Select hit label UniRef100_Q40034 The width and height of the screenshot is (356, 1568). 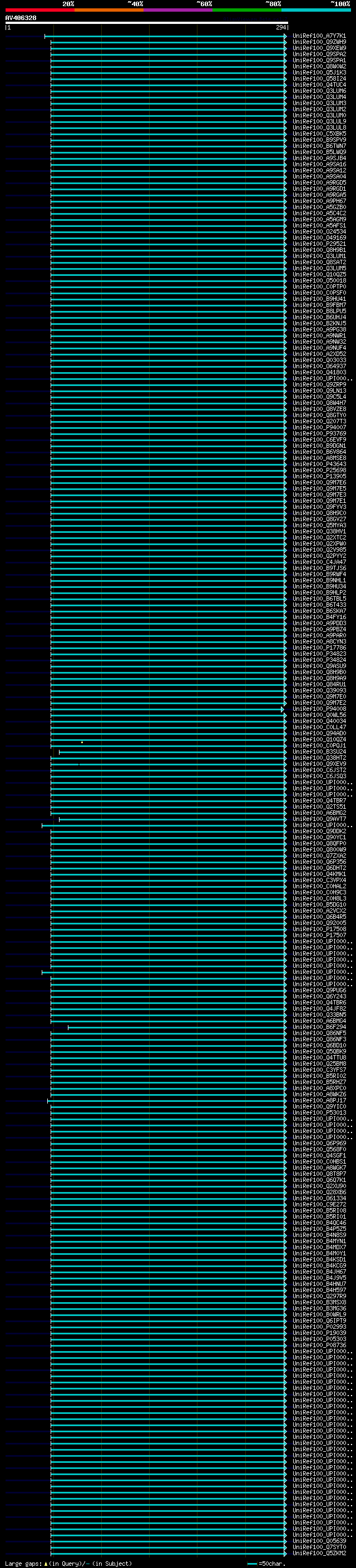tap(319, 721)
